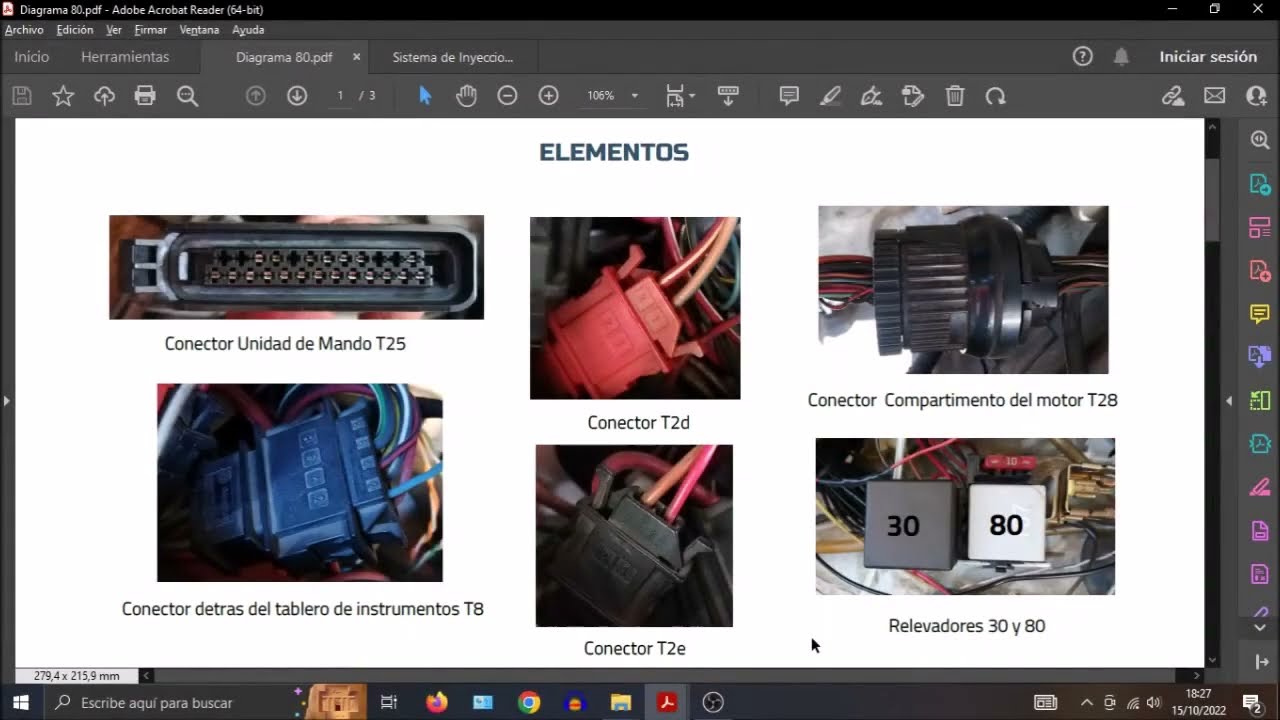This screenshot has width=1280, height=720.
Task: Close the Diagrama 80.pdf tab
Action: coord(356,57)
